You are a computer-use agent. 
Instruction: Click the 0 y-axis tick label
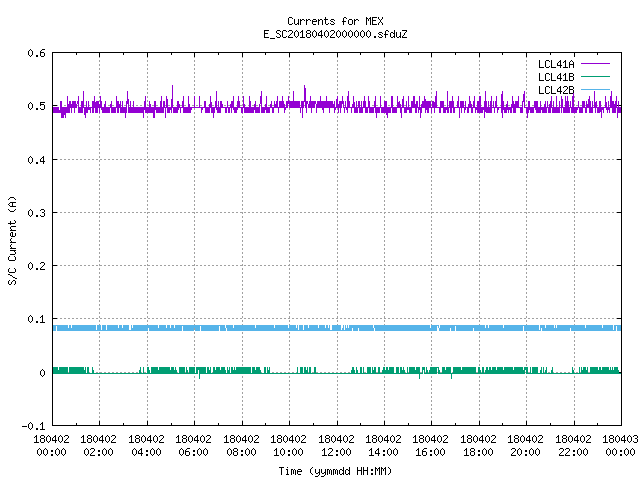[x=42, y=373]
